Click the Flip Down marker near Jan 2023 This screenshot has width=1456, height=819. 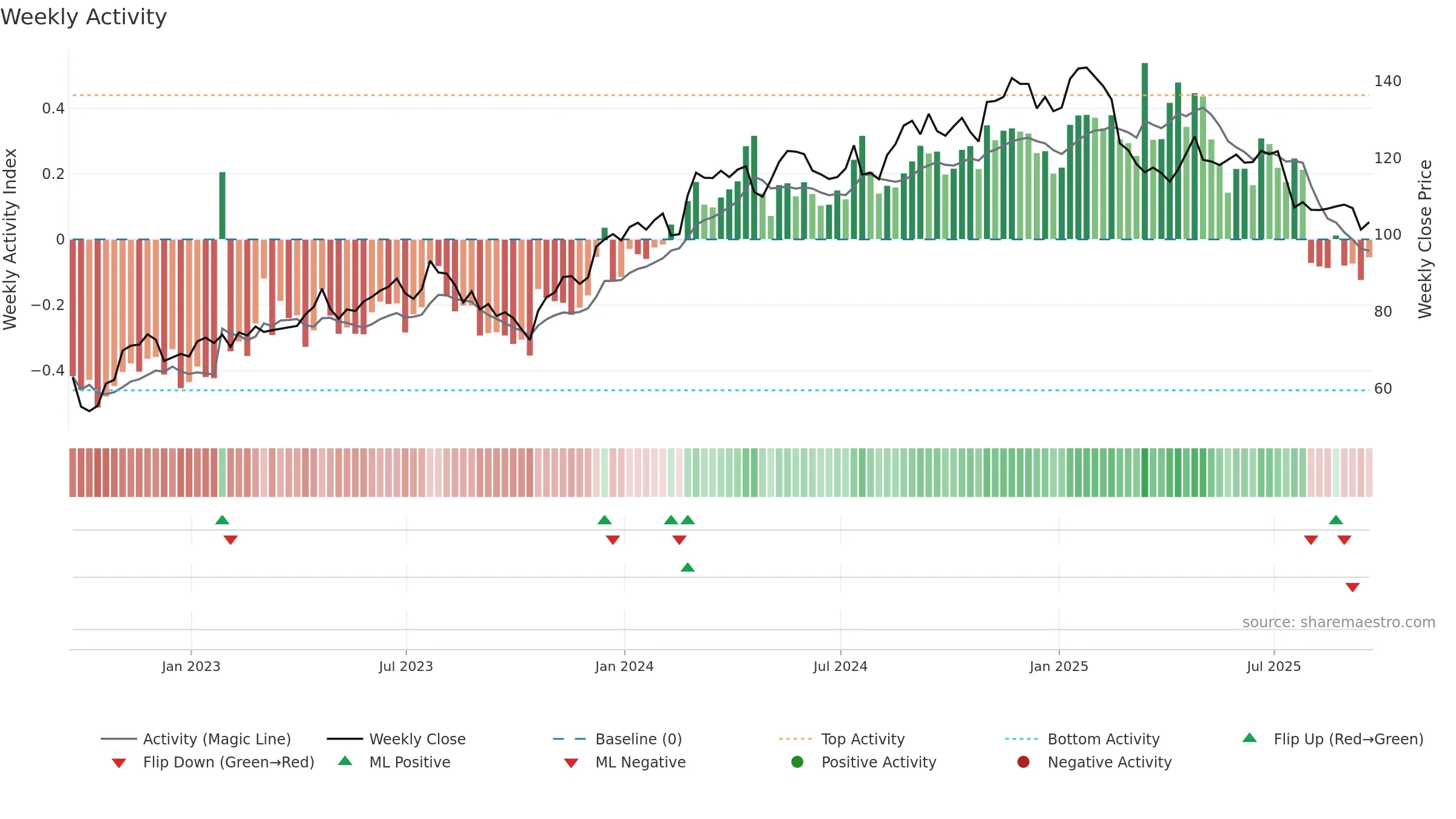click(231, 540)
